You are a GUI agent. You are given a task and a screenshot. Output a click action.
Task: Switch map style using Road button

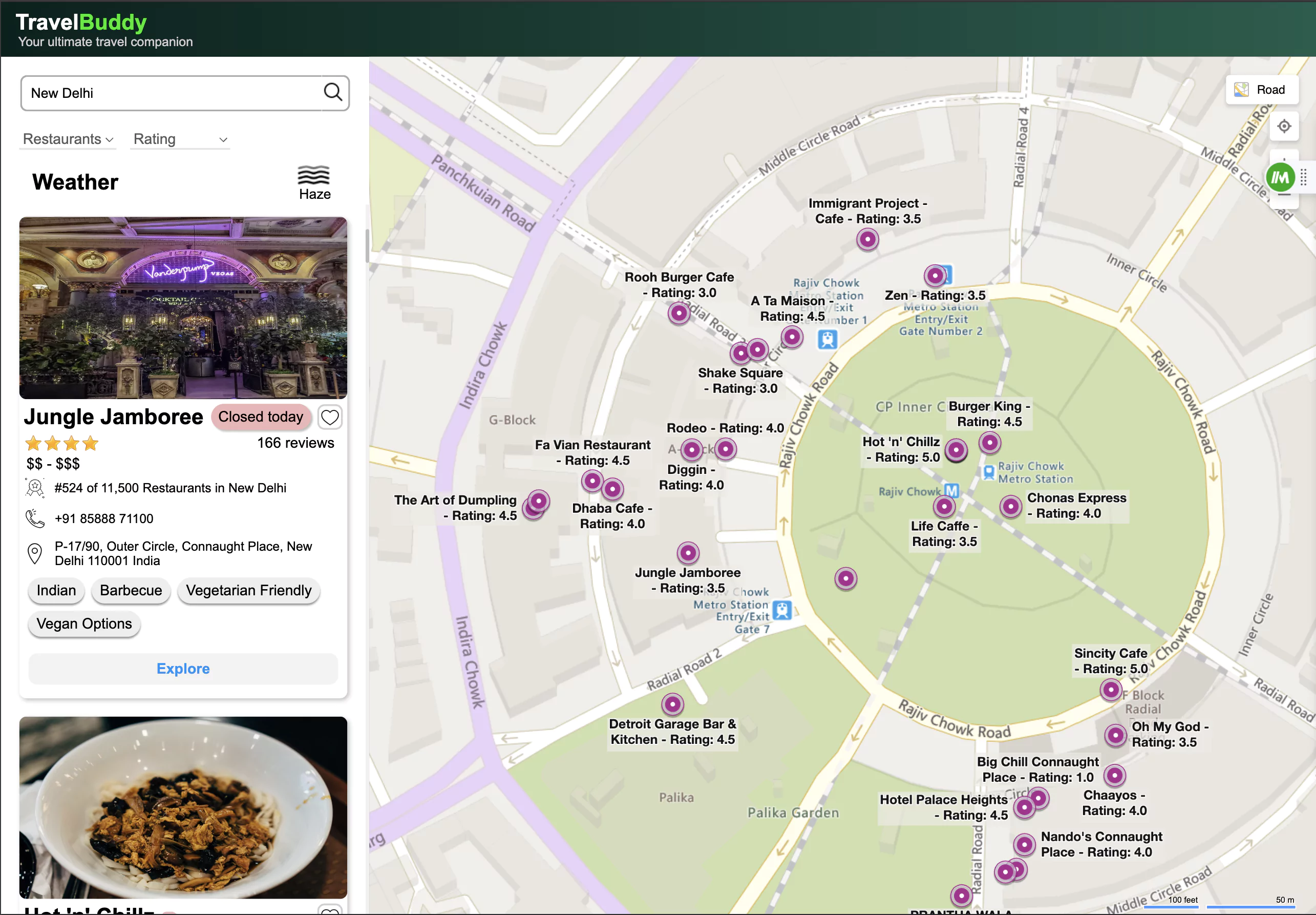coord(1262,90)
